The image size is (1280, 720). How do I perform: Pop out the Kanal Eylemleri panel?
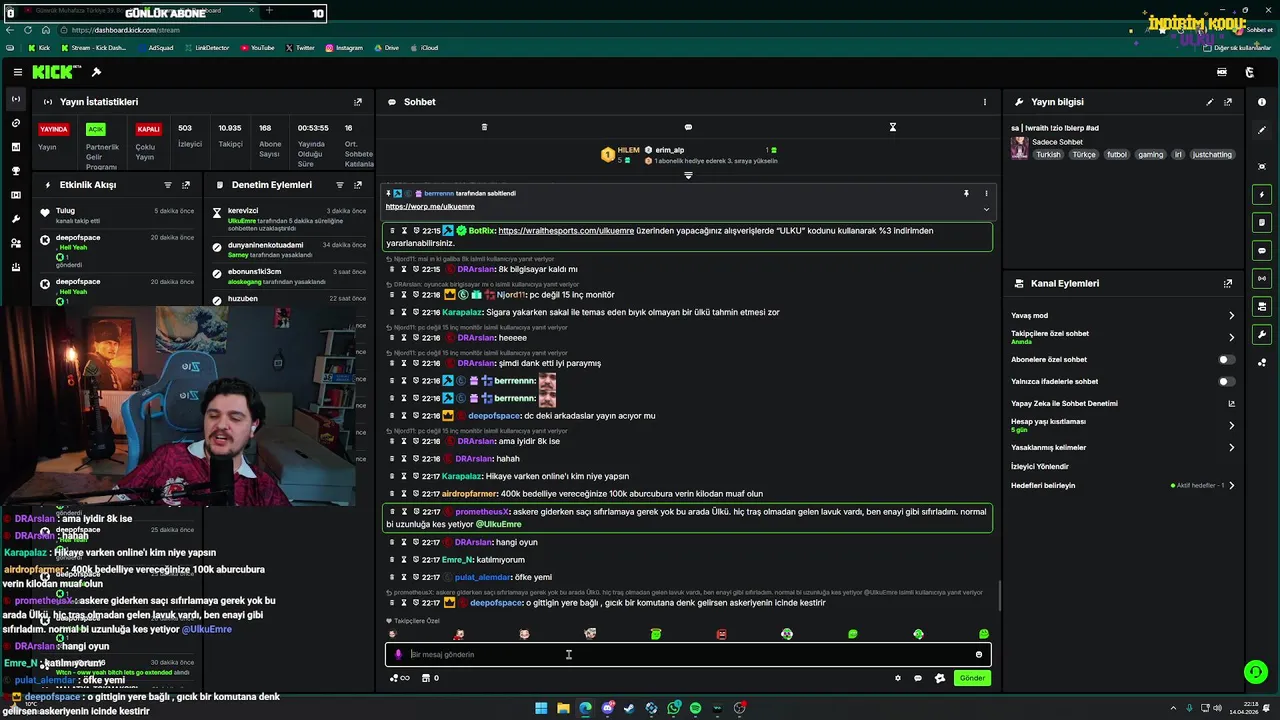(1228, 284)
